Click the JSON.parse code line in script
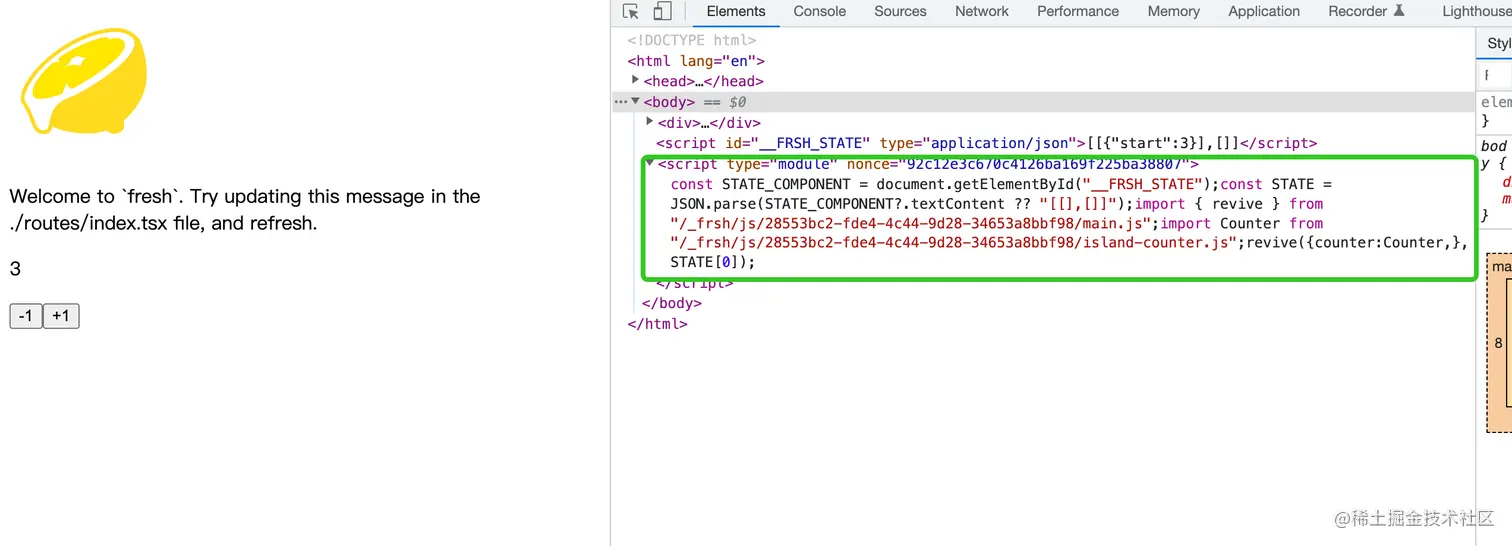Screen dimensions: 1512x546 tap(997, 203)
